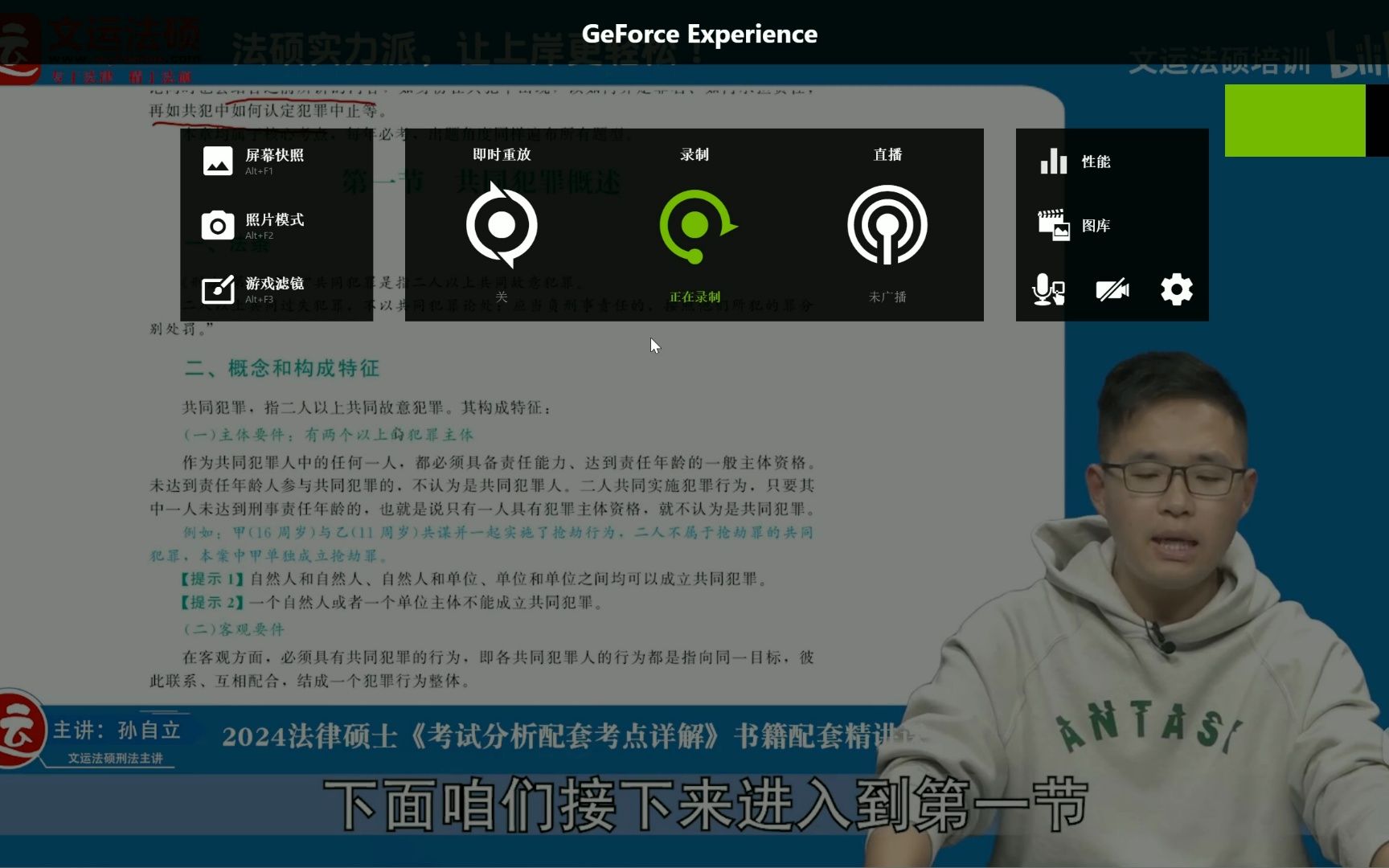This screenshot has width=1389, height=868.
Task: Toggle the crossed-out camera icon
Action: click(1112, 289)
